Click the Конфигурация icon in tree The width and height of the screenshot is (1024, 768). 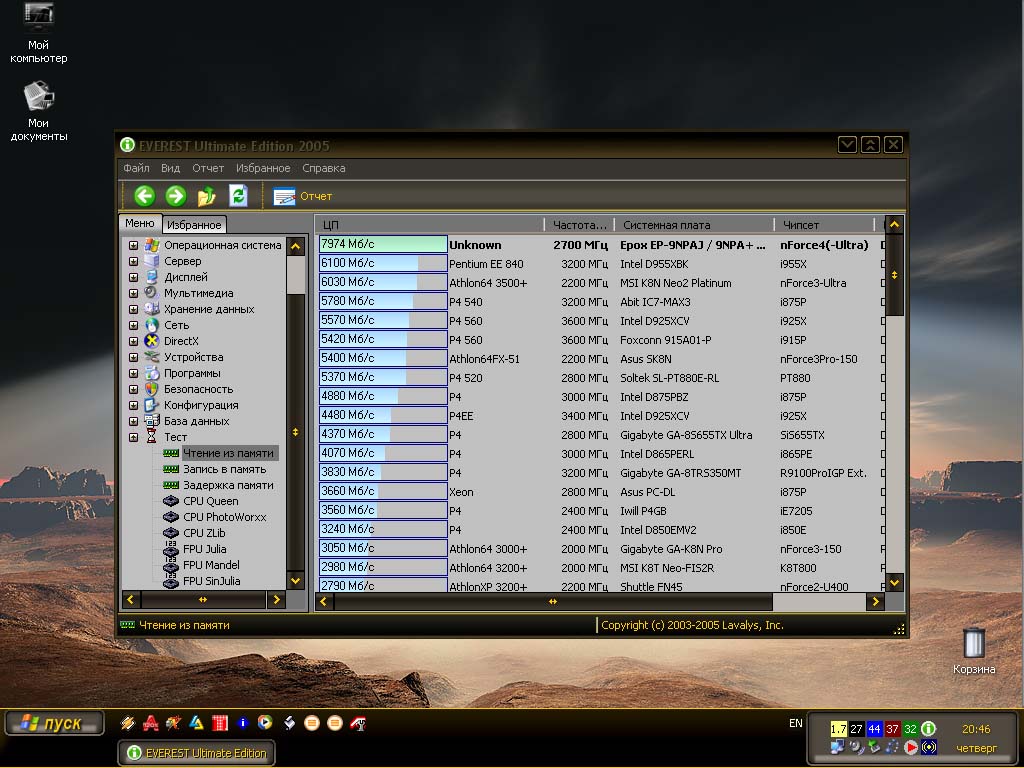click(152, 405)
